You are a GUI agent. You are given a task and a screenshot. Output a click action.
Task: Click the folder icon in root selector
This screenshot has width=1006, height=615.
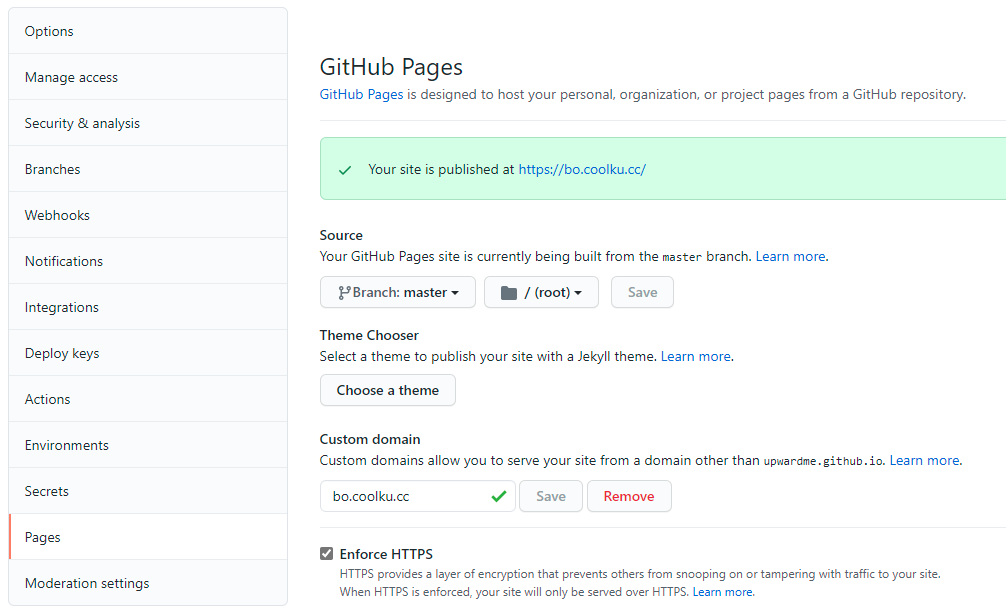tap(509, 293)
